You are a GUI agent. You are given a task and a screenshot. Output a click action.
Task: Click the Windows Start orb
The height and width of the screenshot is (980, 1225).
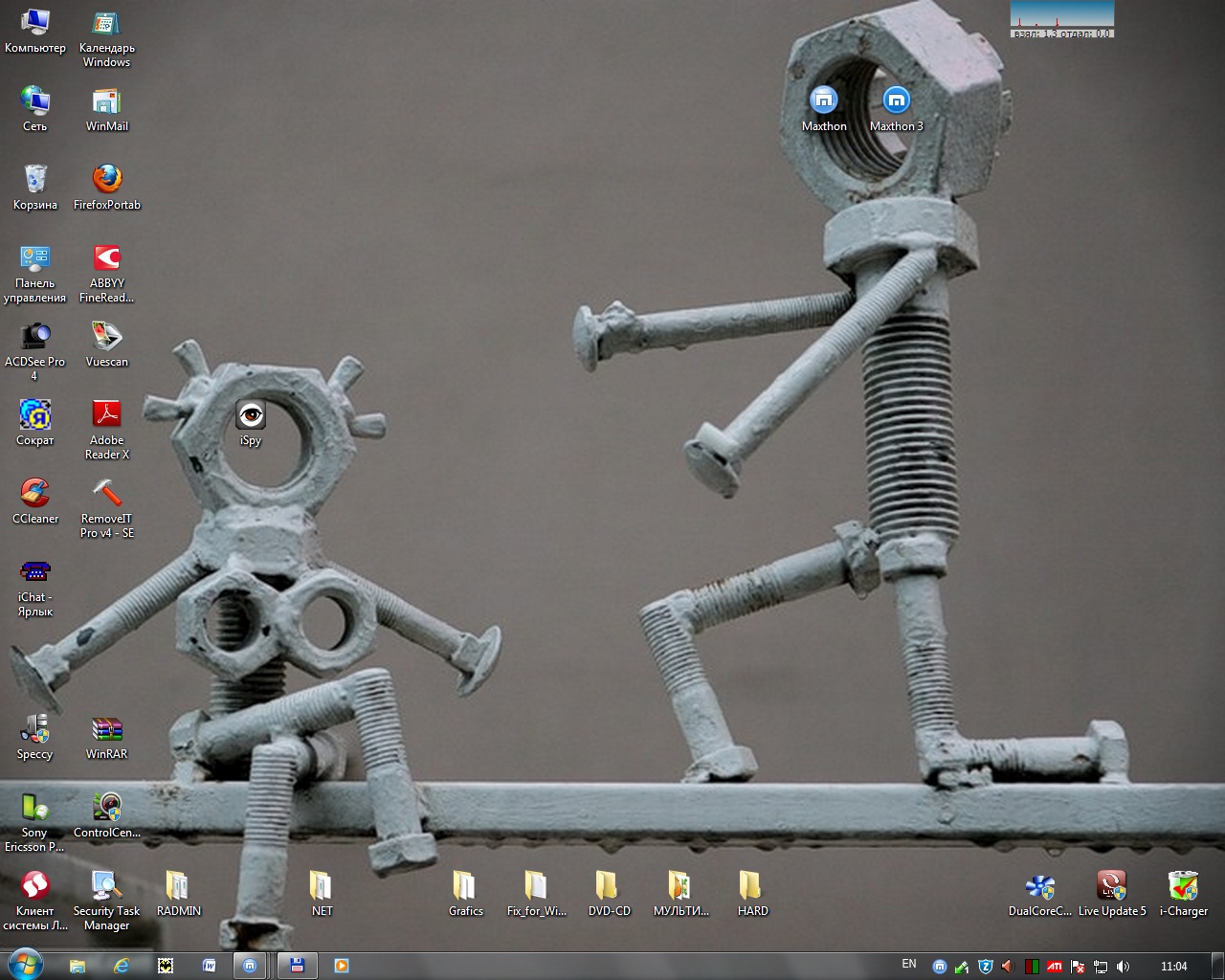pos(25,965)
